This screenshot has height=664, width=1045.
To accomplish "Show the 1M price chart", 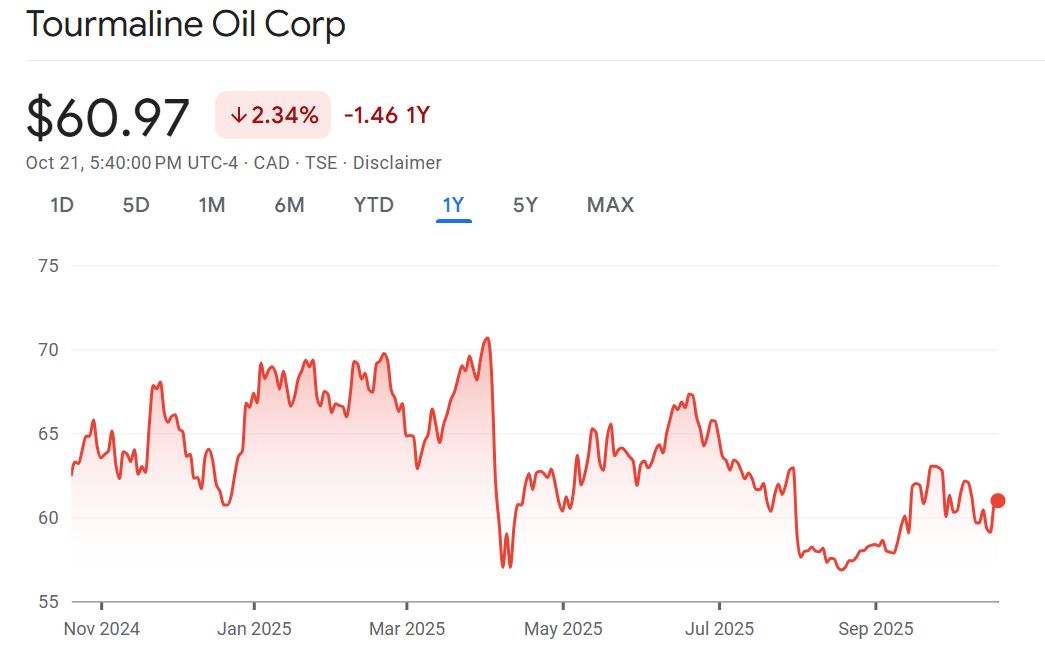I will 212,205.
